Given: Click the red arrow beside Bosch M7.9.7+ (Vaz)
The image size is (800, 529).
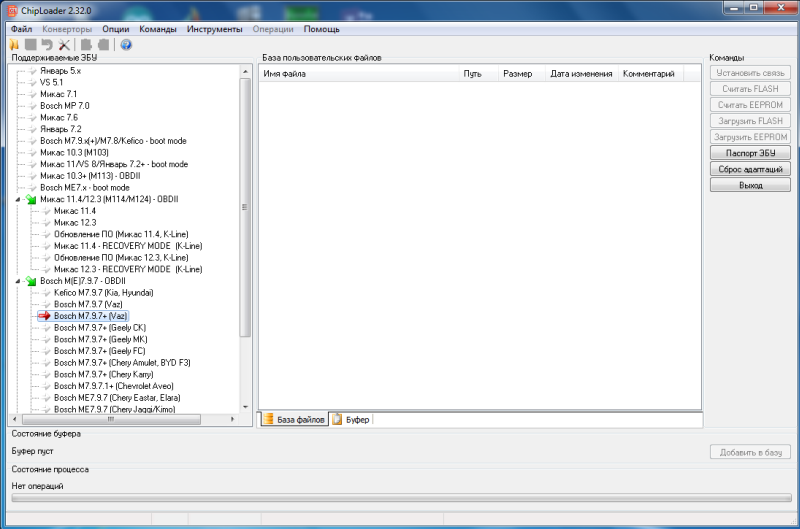Looking at the screenshot, I should click(44, 316).
